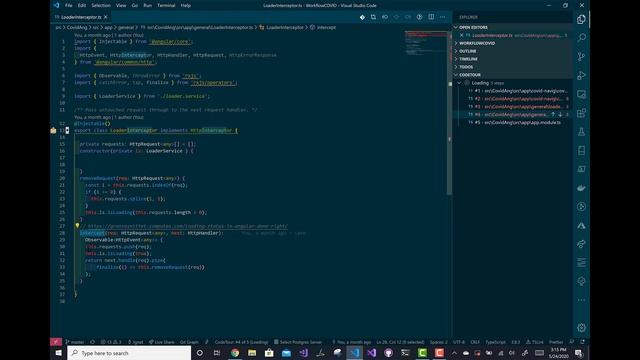Click the TypeScript language mode indicator

coord(495,342)
